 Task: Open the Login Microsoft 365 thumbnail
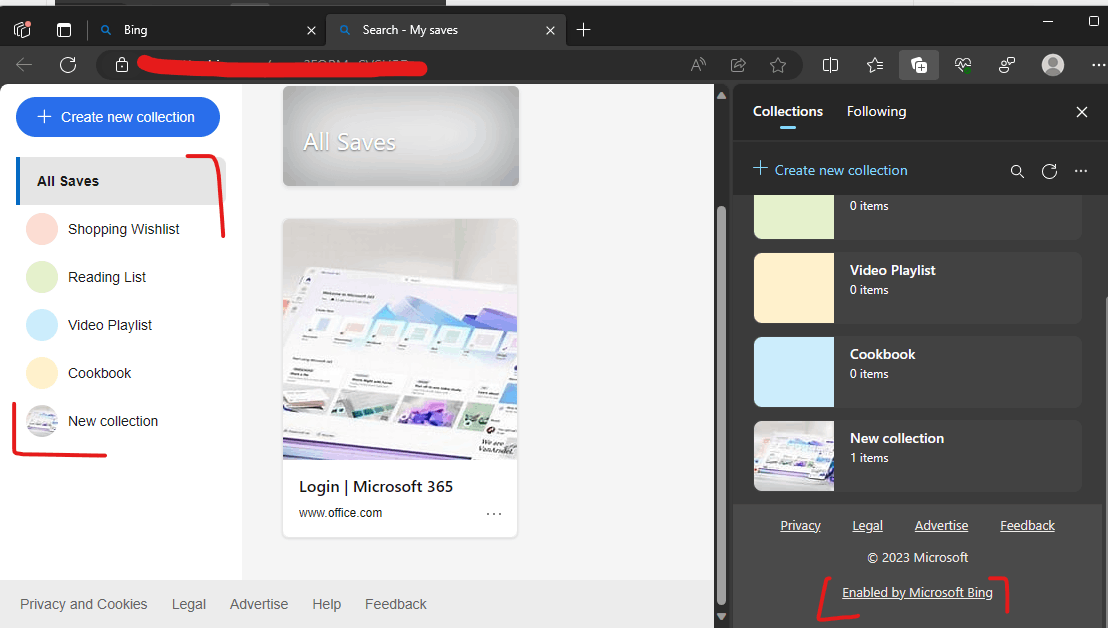tap(400, 339)
